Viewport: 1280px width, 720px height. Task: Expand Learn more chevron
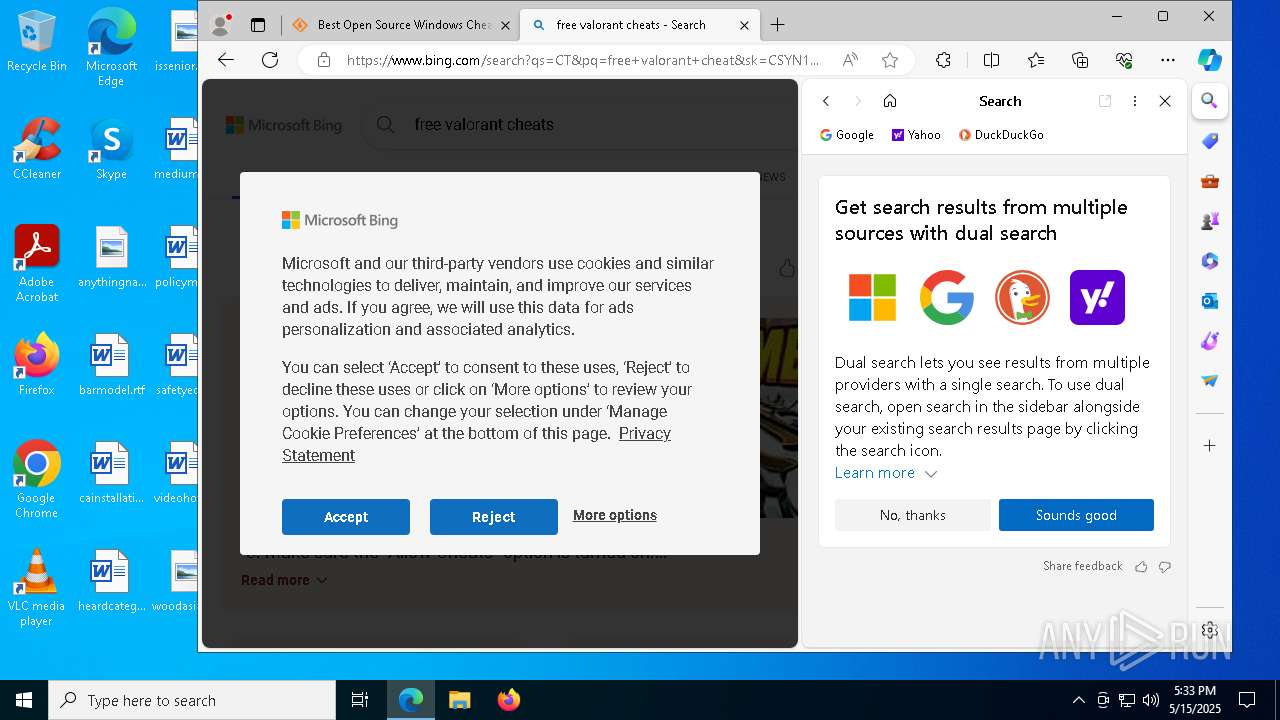tap(930, 473)
